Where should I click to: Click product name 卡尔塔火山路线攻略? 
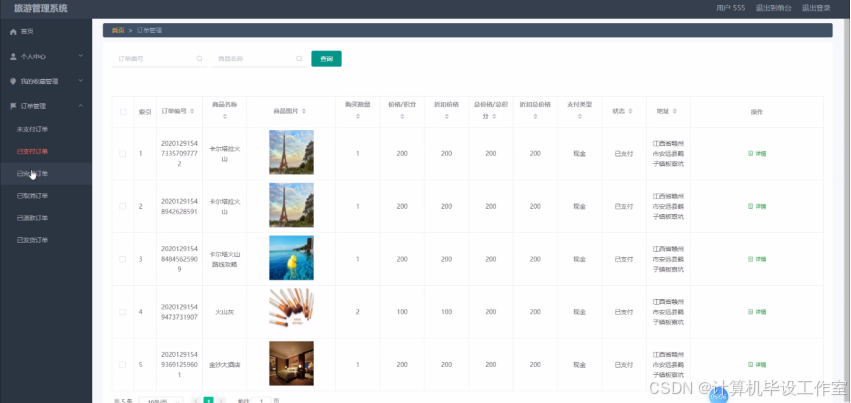pos(225,259)
